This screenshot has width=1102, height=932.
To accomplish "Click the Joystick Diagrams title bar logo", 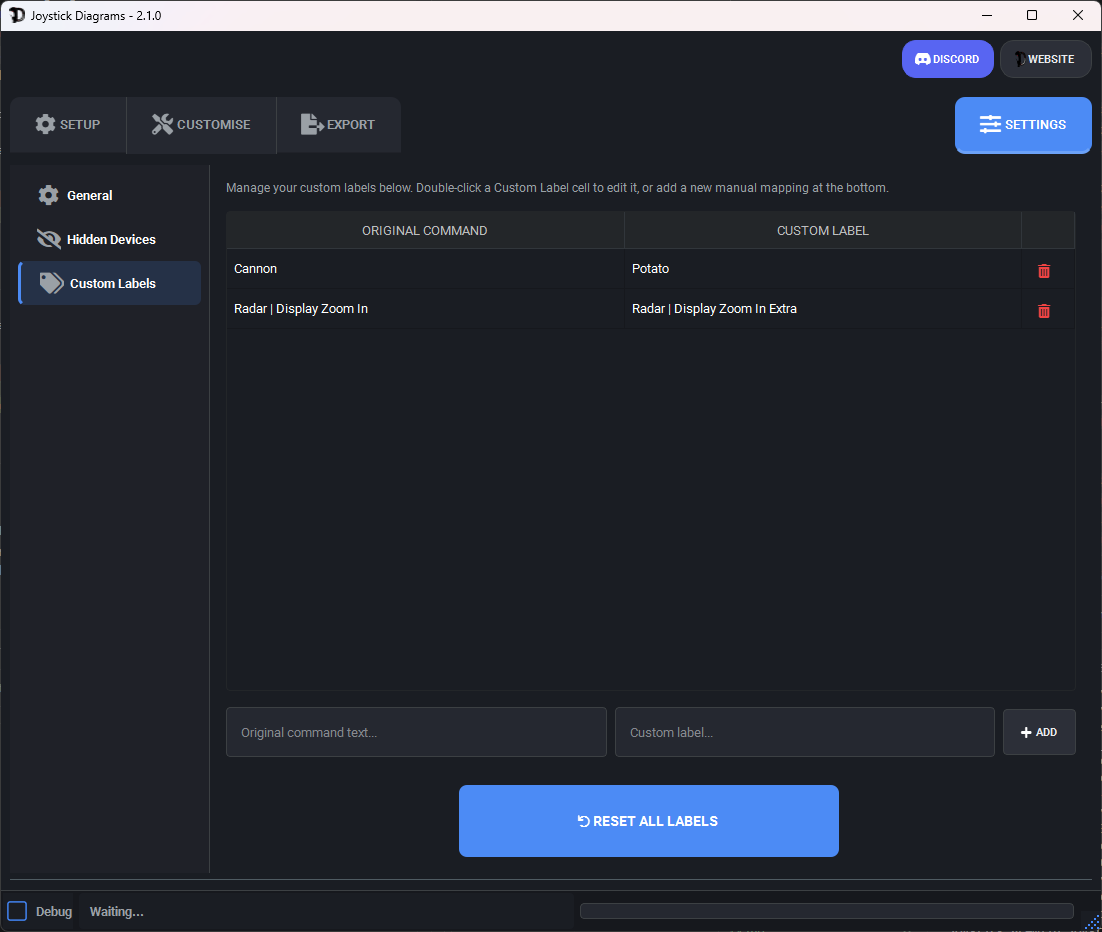I will click(17, 15).
